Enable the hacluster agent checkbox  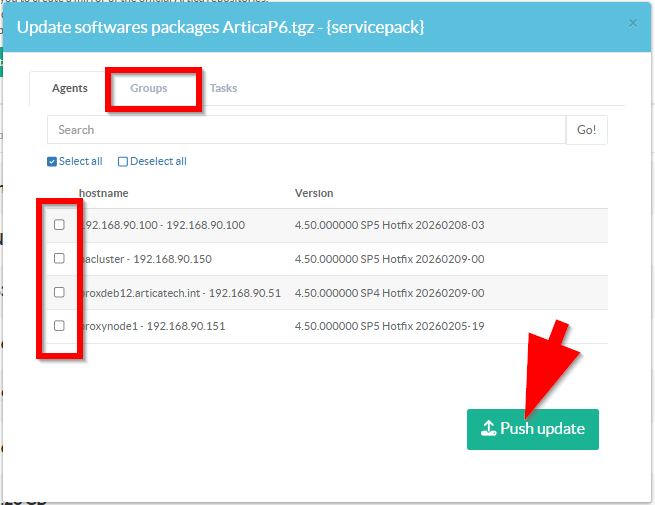(59, 259)
